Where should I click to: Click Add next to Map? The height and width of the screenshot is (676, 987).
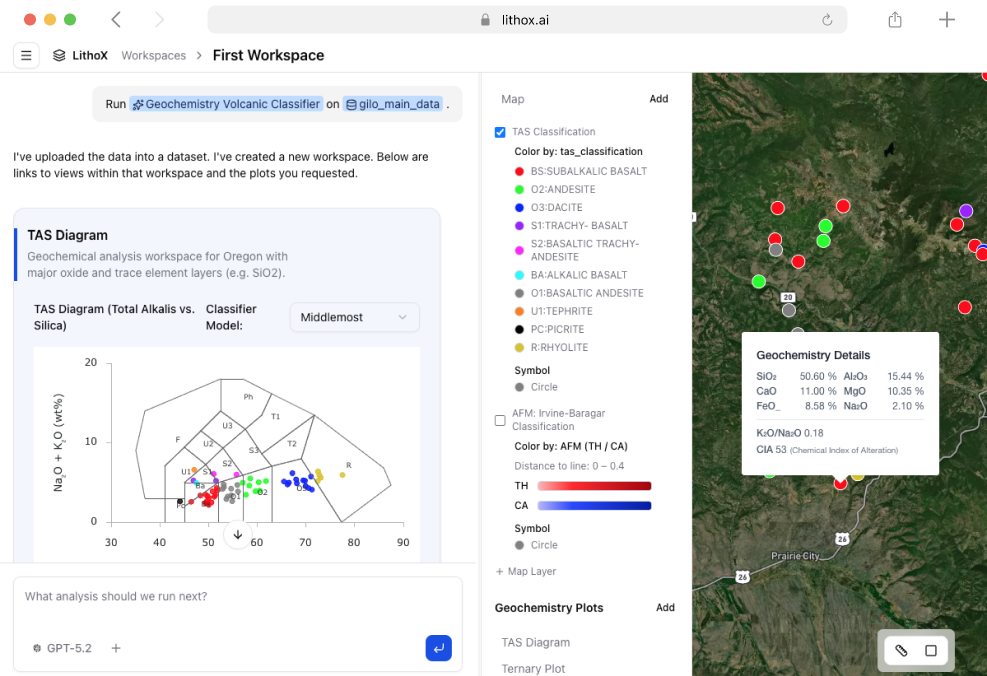click(658, 99)
